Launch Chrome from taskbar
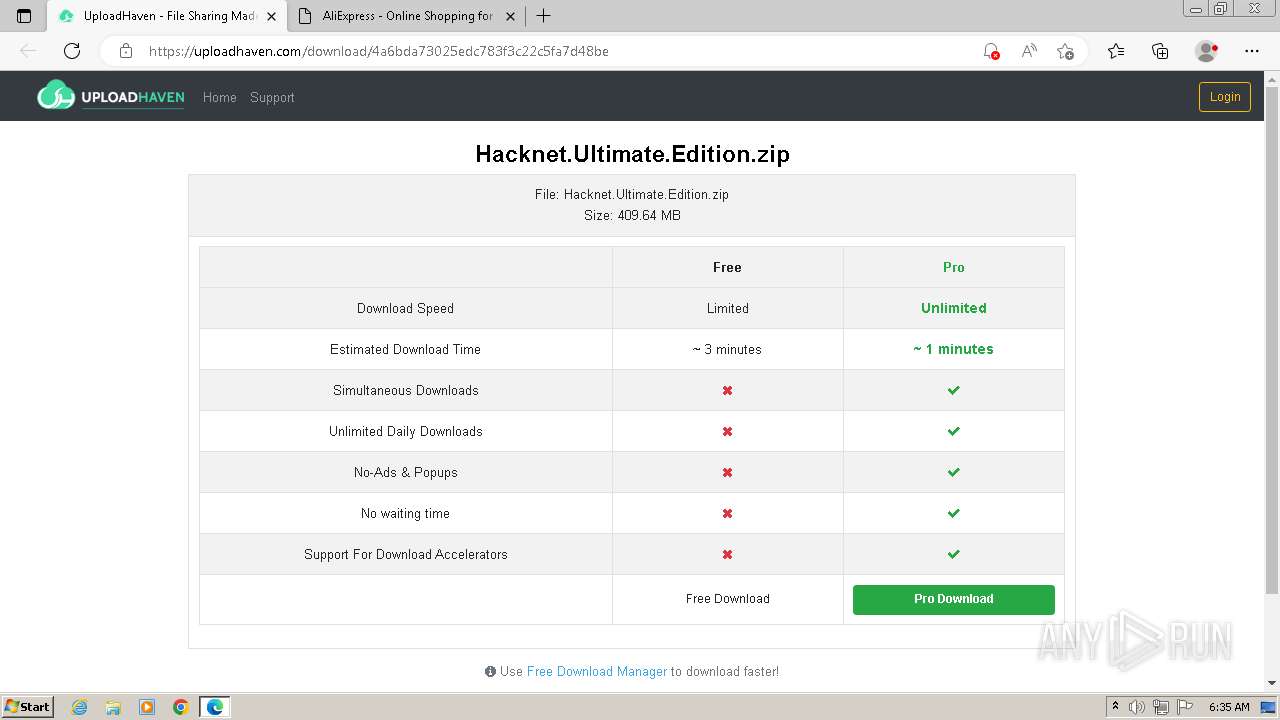The height and width of the screenshot is (720, 1280). click(181, 707)
